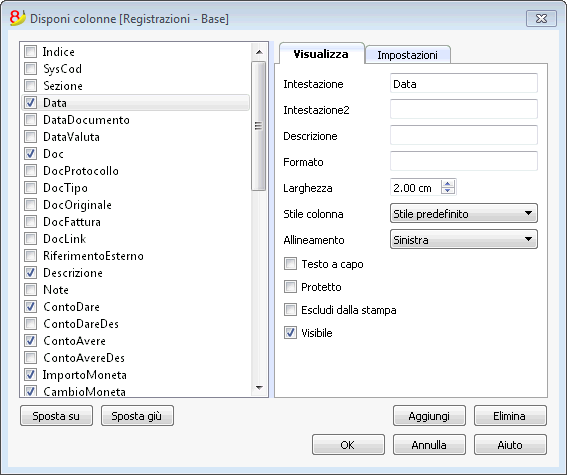
Task: Click the column list scrollbar thumb
Action: [x=258, y=126]
